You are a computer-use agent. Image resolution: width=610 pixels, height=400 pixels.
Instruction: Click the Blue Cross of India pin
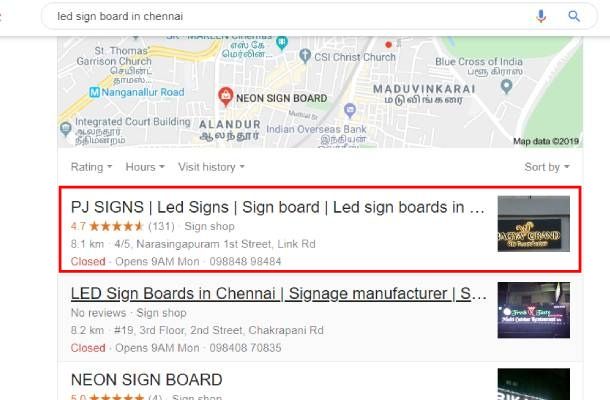click(506, 86)
